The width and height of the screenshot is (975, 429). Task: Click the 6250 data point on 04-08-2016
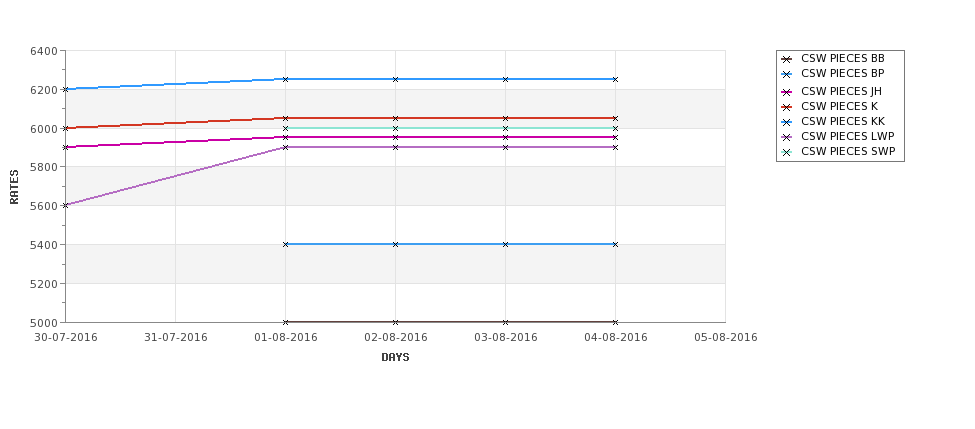pyautogui.click(x=615, y=80)
